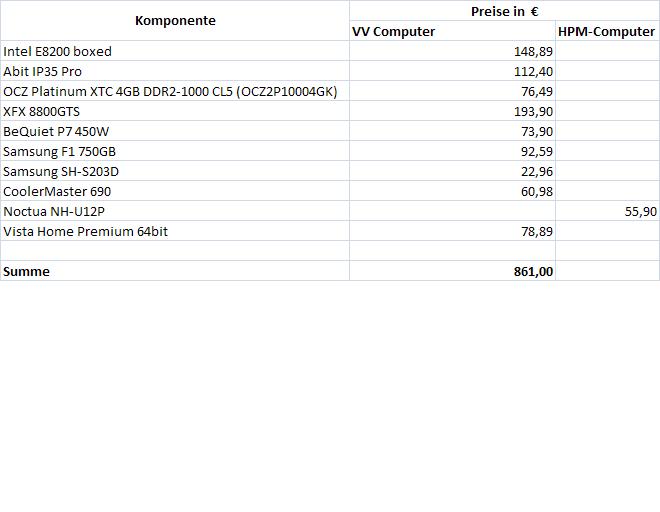Select the 861,00 total cell

pyautogui.click(x=452, y=271)
